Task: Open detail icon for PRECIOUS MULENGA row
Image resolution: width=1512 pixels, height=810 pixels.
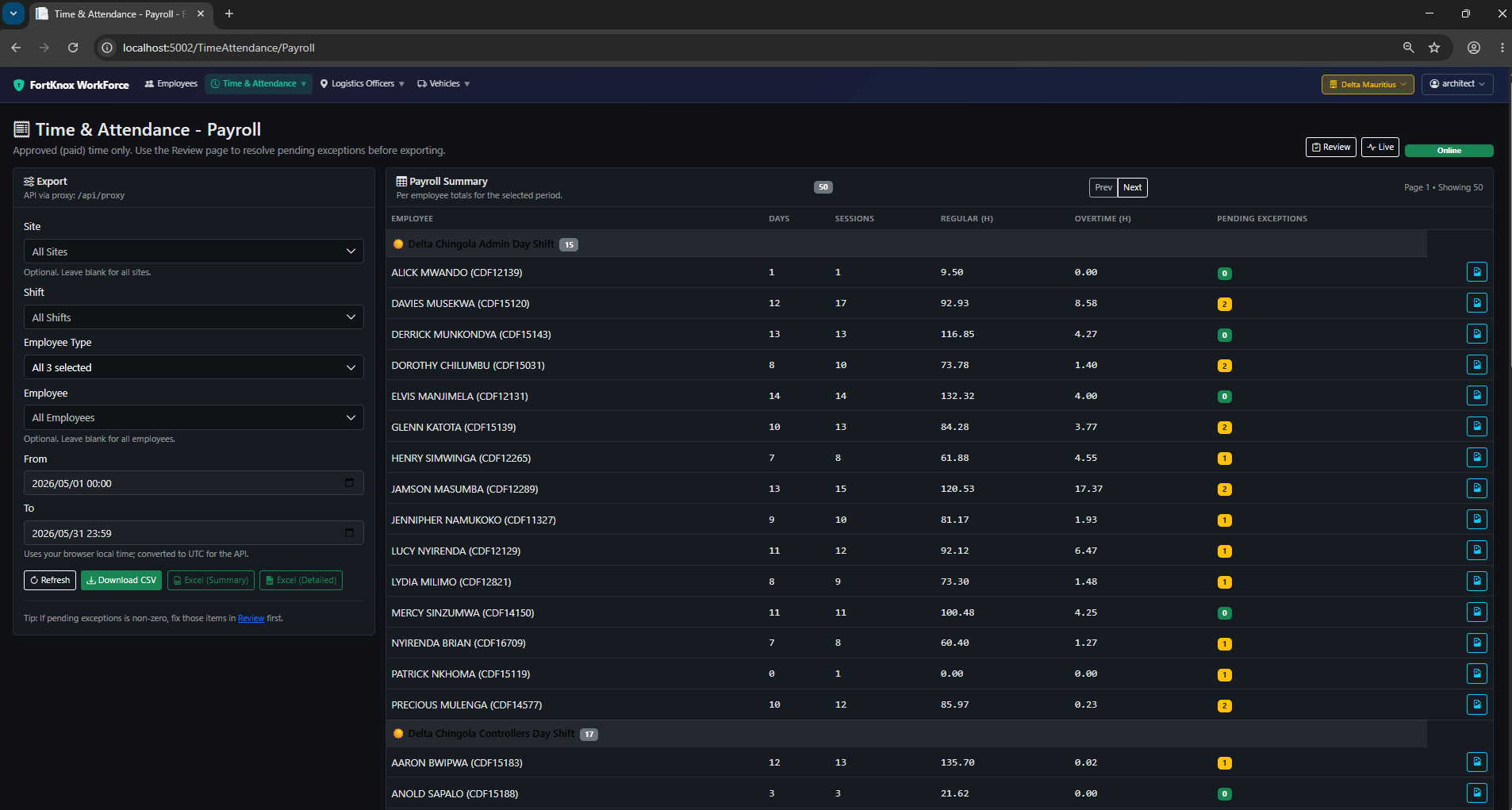Action: (x=1476, y=704)
